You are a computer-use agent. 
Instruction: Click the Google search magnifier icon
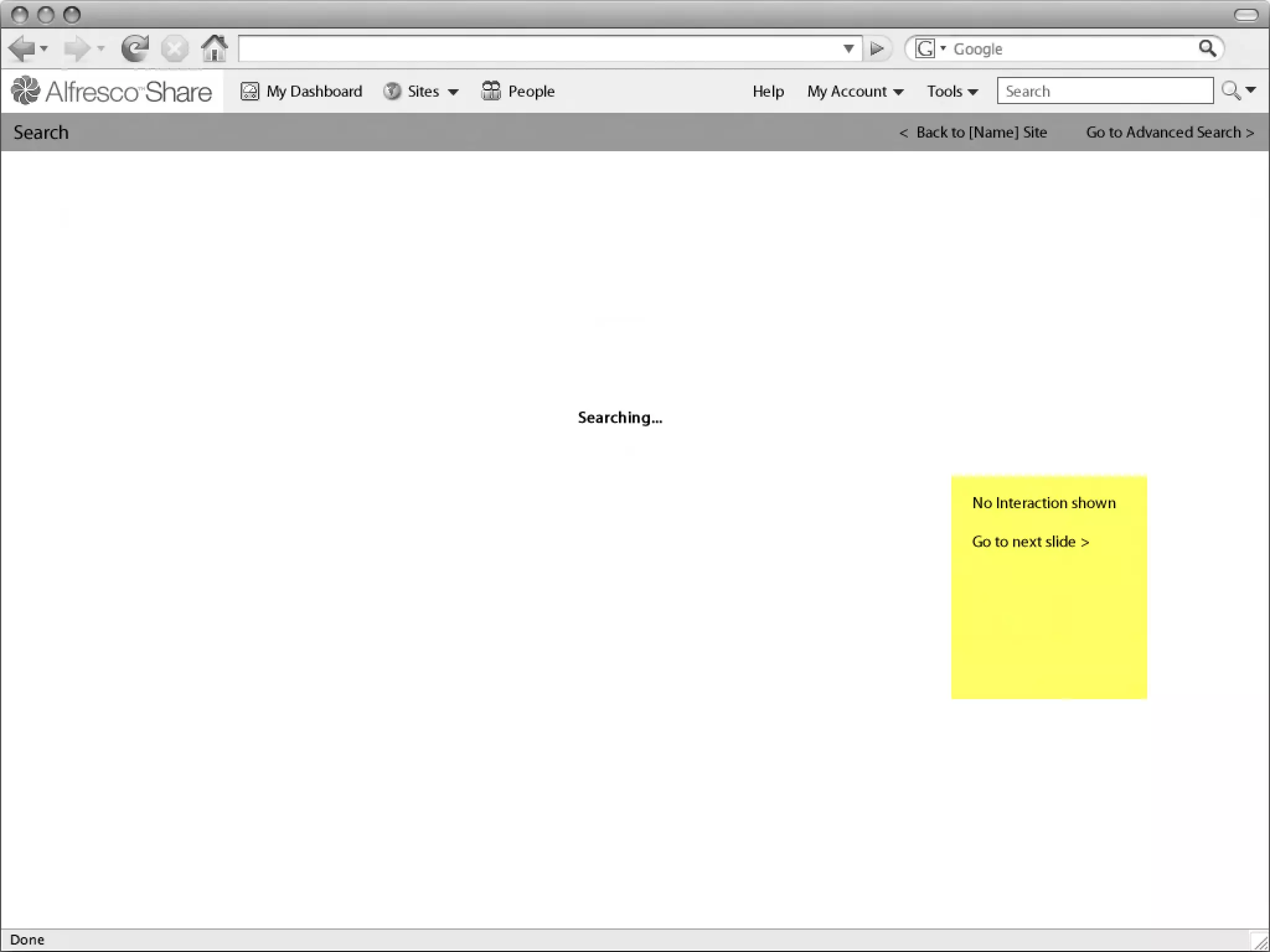click(x=1207, y=48)
